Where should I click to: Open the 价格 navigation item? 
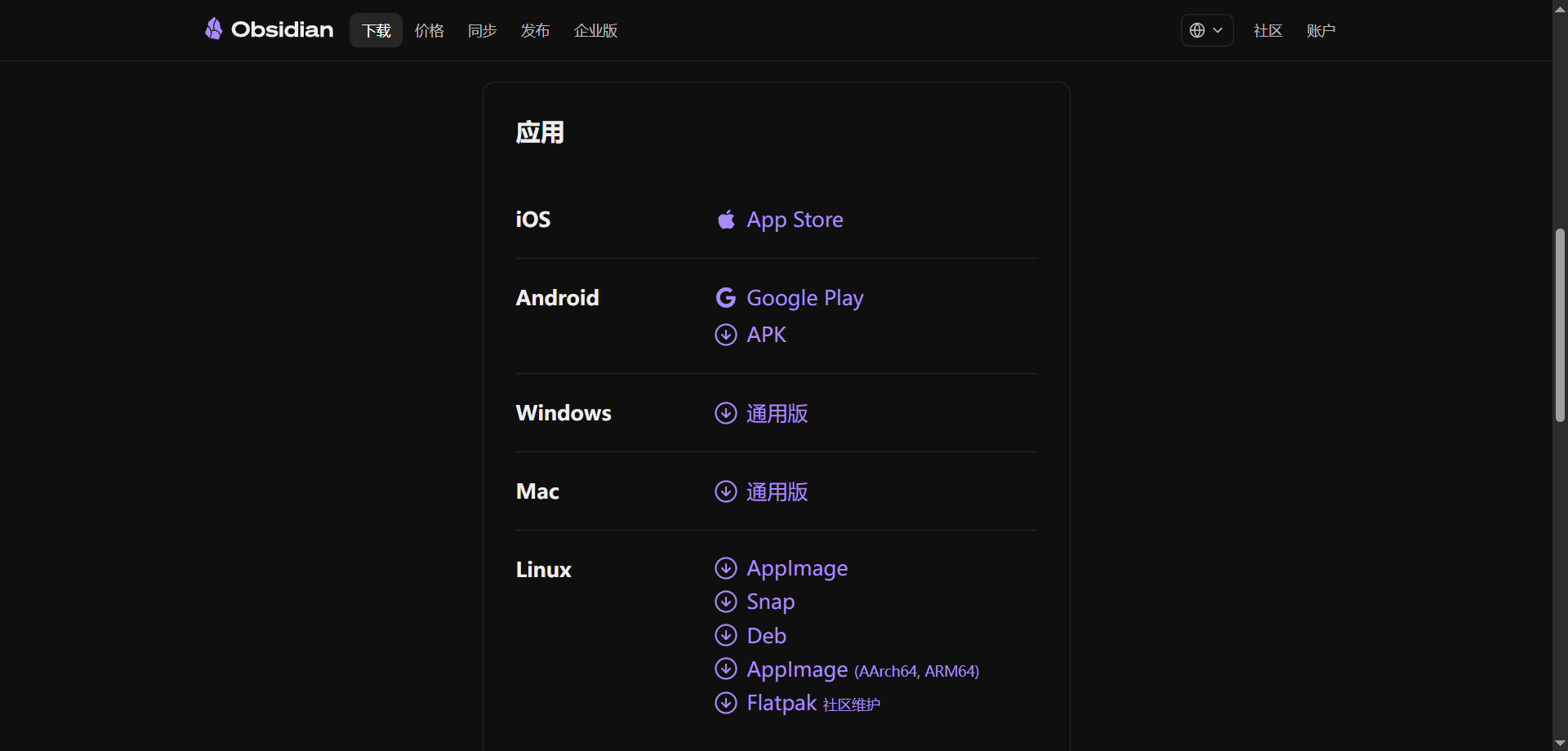pyautogui.click(x=429, y=30)
